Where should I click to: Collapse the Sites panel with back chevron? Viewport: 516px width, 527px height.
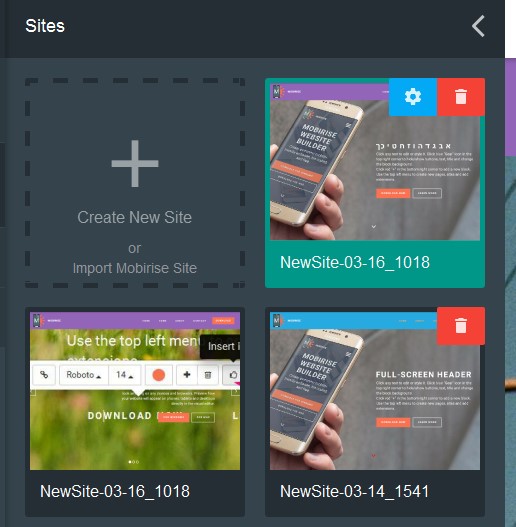[478, 26]
